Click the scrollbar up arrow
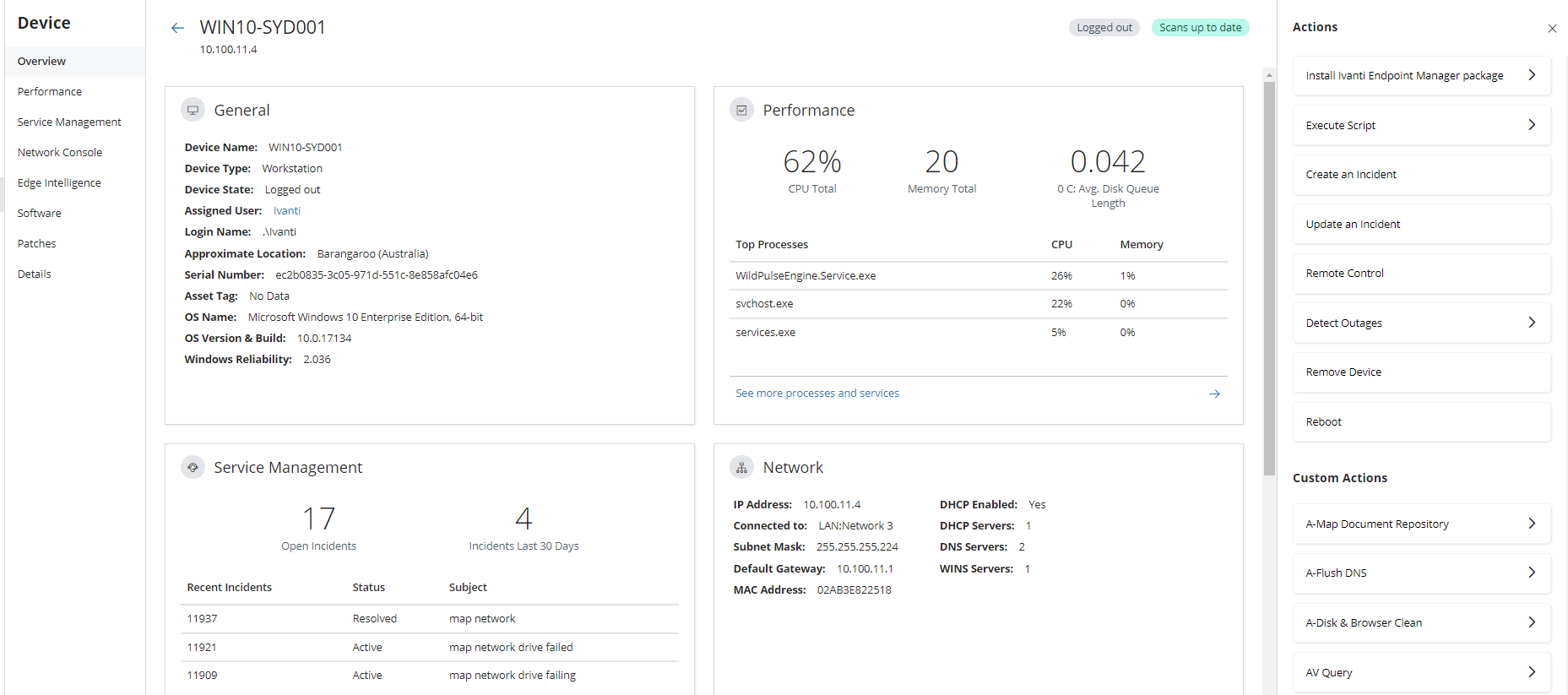This screenshot has width=1568, height=695. click(1269, 75)
